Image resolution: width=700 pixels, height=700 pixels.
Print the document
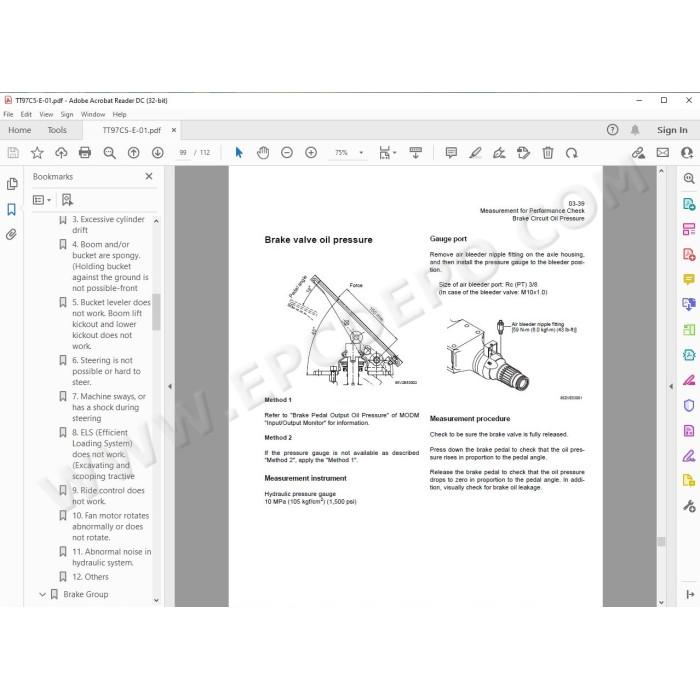click(85, 153)
